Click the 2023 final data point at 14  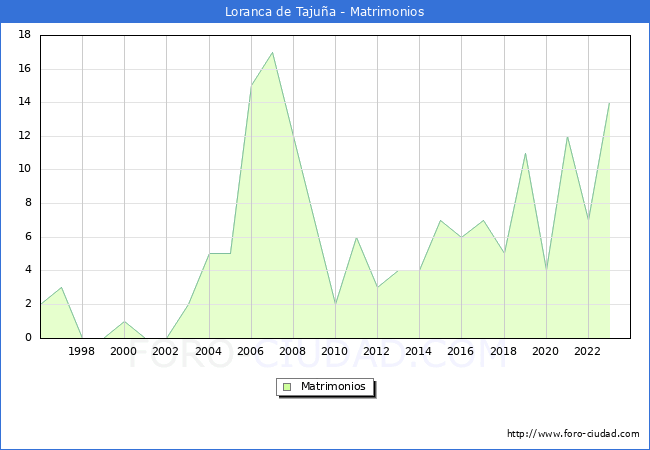tap(609, 103)
